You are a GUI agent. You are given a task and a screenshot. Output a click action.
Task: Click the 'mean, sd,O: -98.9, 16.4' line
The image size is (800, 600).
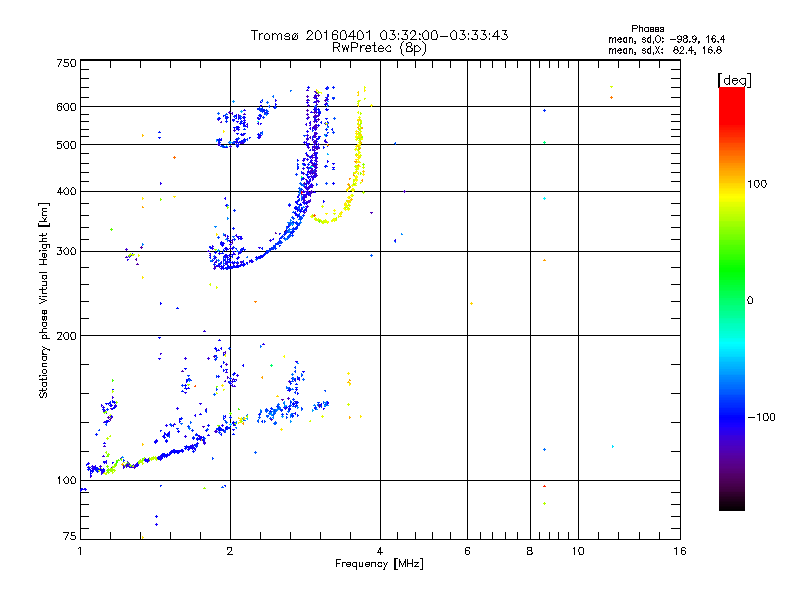[666, 39]
